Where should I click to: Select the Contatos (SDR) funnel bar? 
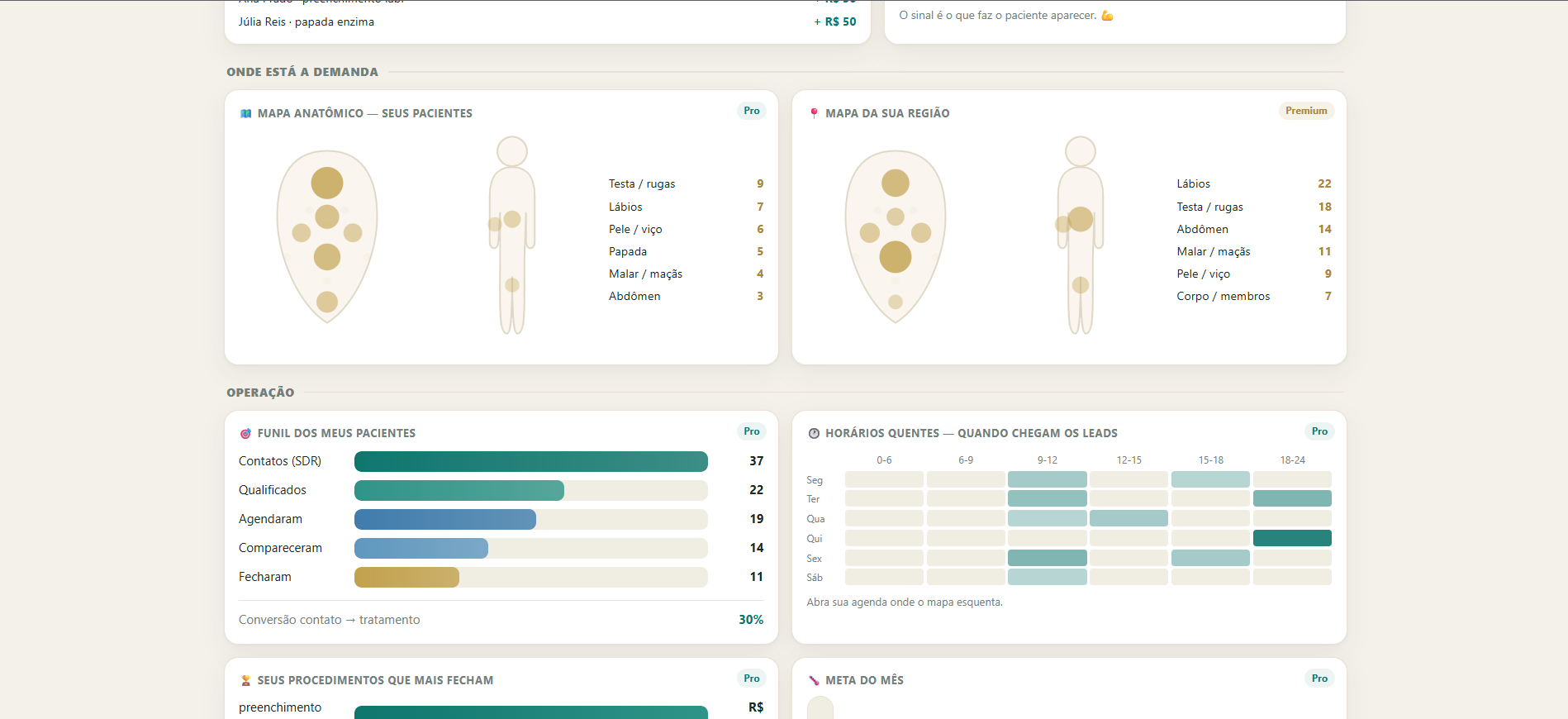[x=531, y=461]
